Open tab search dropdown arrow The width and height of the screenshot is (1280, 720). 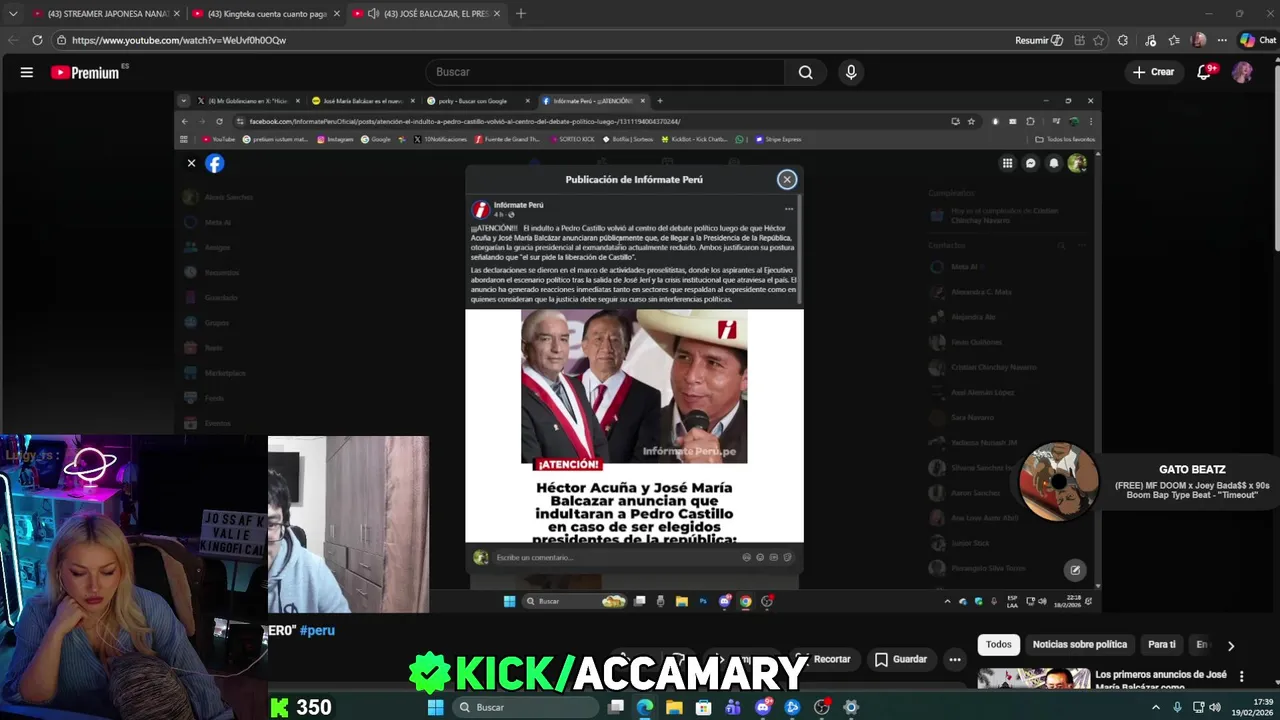coord(13,14)
